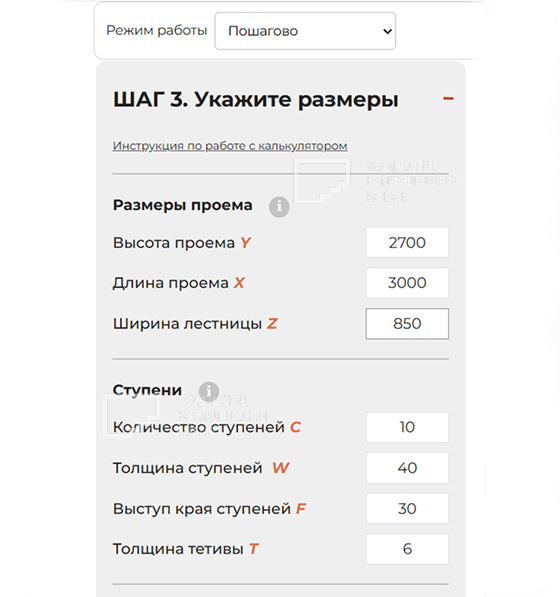560x597 pixels.
Task: Click the Толщина ступеней W field
Action: click(407, 468)
